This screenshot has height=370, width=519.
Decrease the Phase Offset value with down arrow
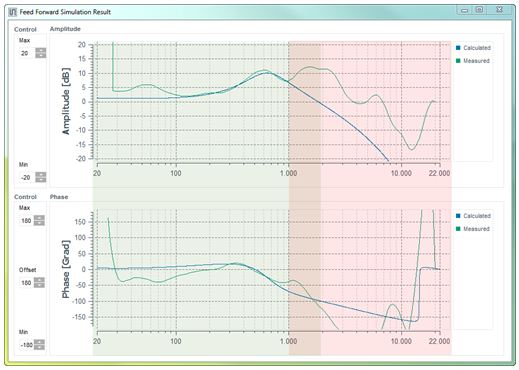[x=39, y=285]
